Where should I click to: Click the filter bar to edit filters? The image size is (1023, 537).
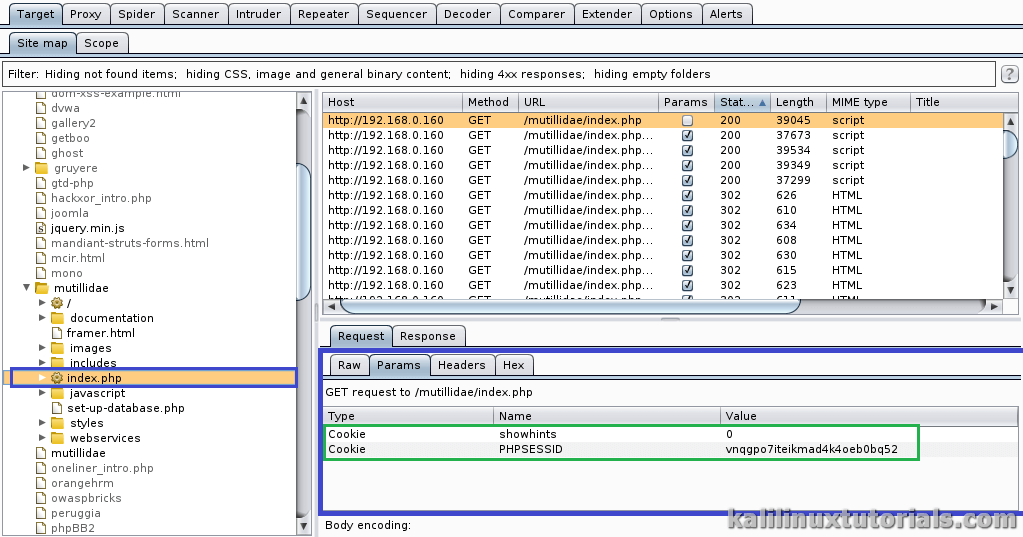pyautogui.click(x=500, y=74)
